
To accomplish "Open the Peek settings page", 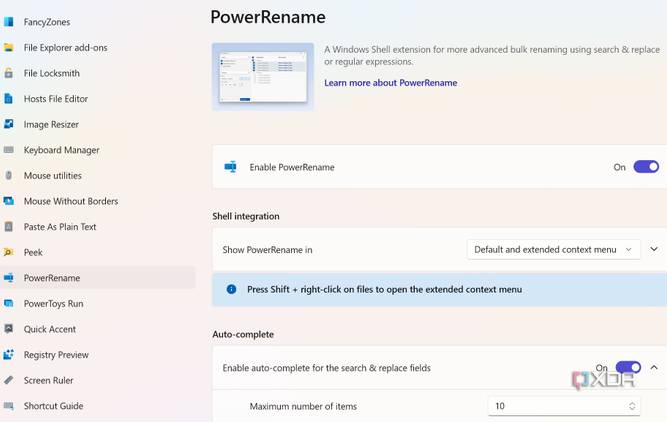I will 33,252.
